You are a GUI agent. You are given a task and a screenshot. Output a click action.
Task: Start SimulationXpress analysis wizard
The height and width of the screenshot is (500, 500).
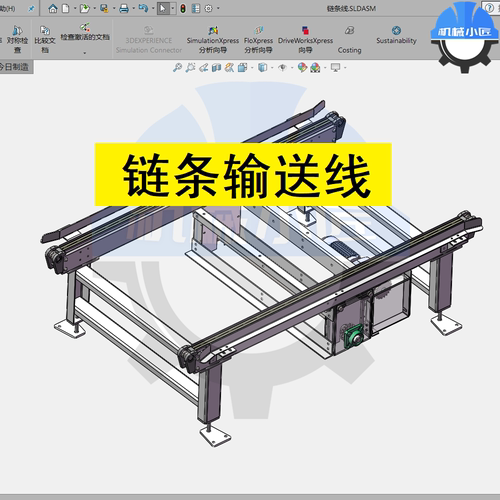213,40
